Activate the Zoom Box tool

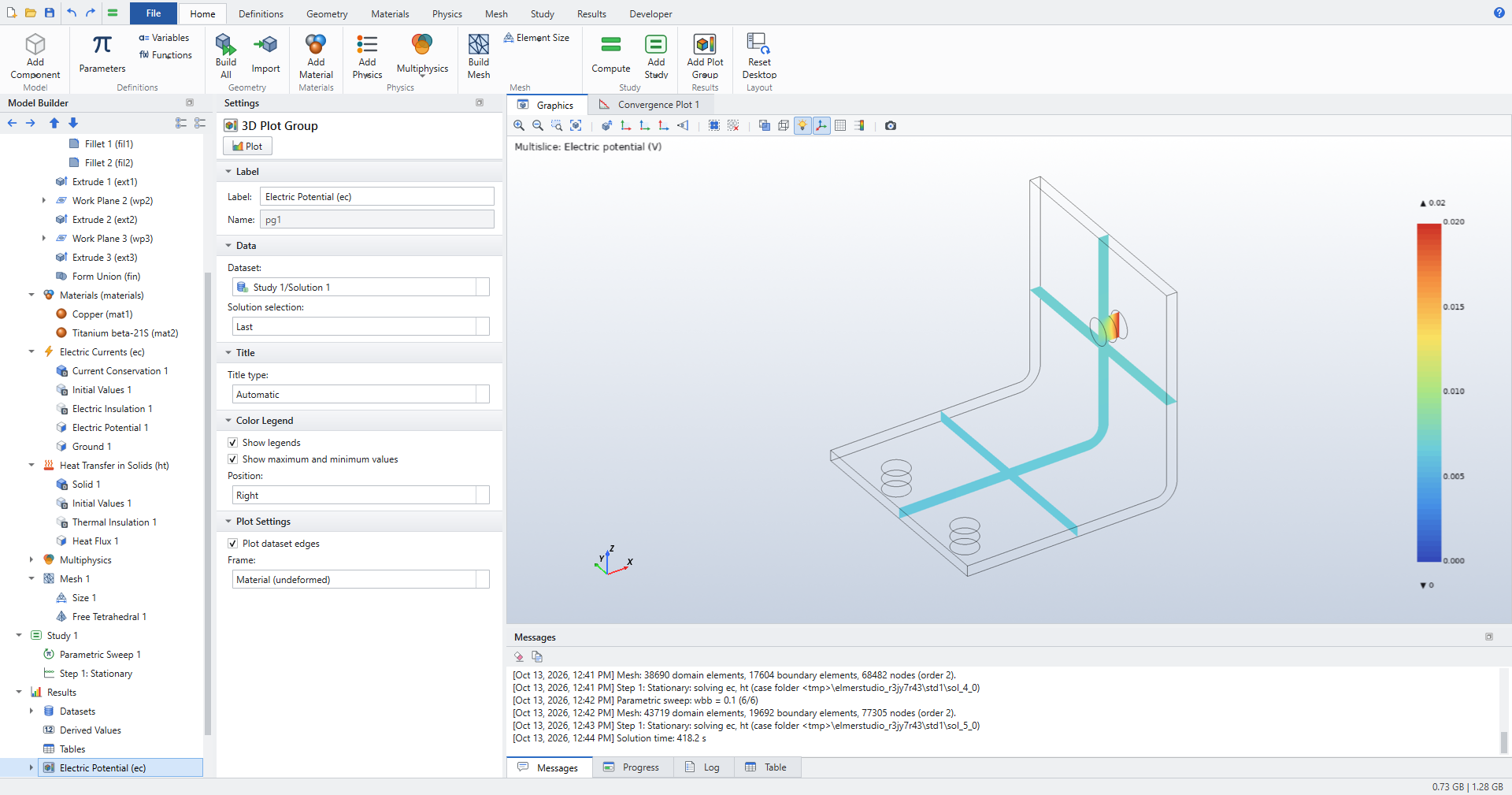pyautogui.click(x=557, y=125)
